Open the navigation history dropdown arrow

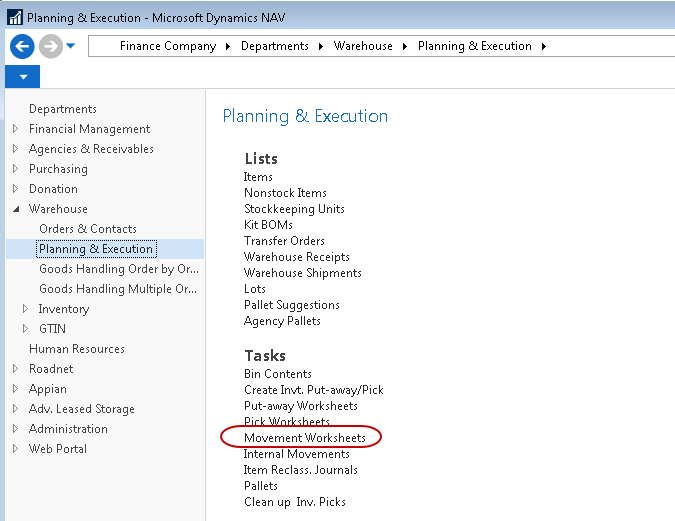click(x=71, y=46)
